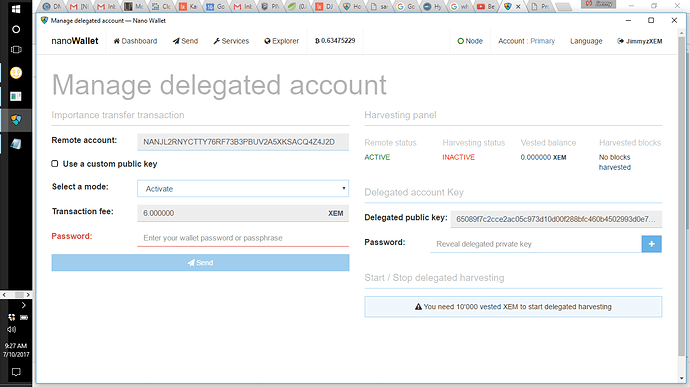Click the 9:27 AM clock
The image size is (690, 387).
pos(16,346)
